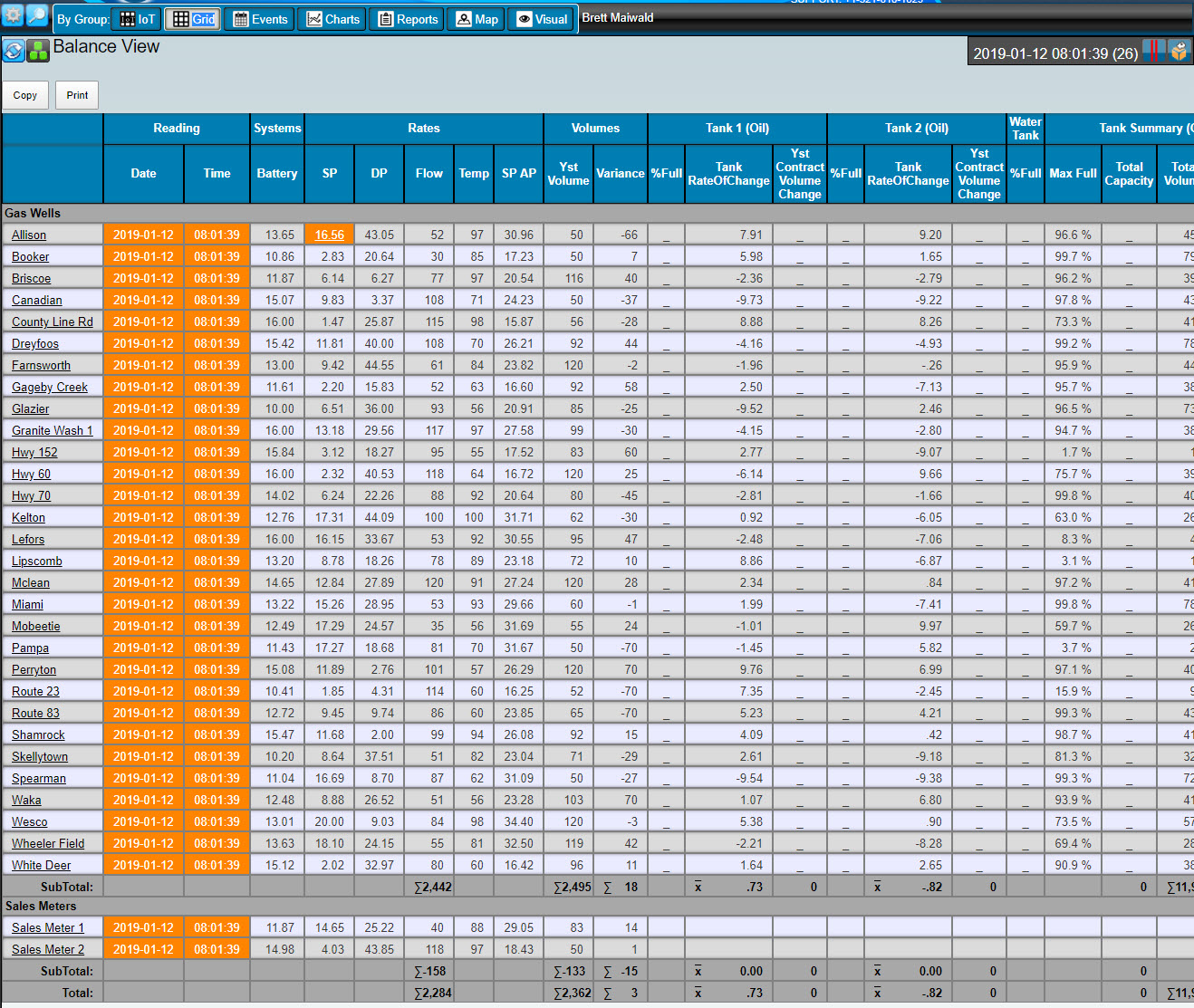Open the Skellytown well link
1194x1008 pixels.
40,756
